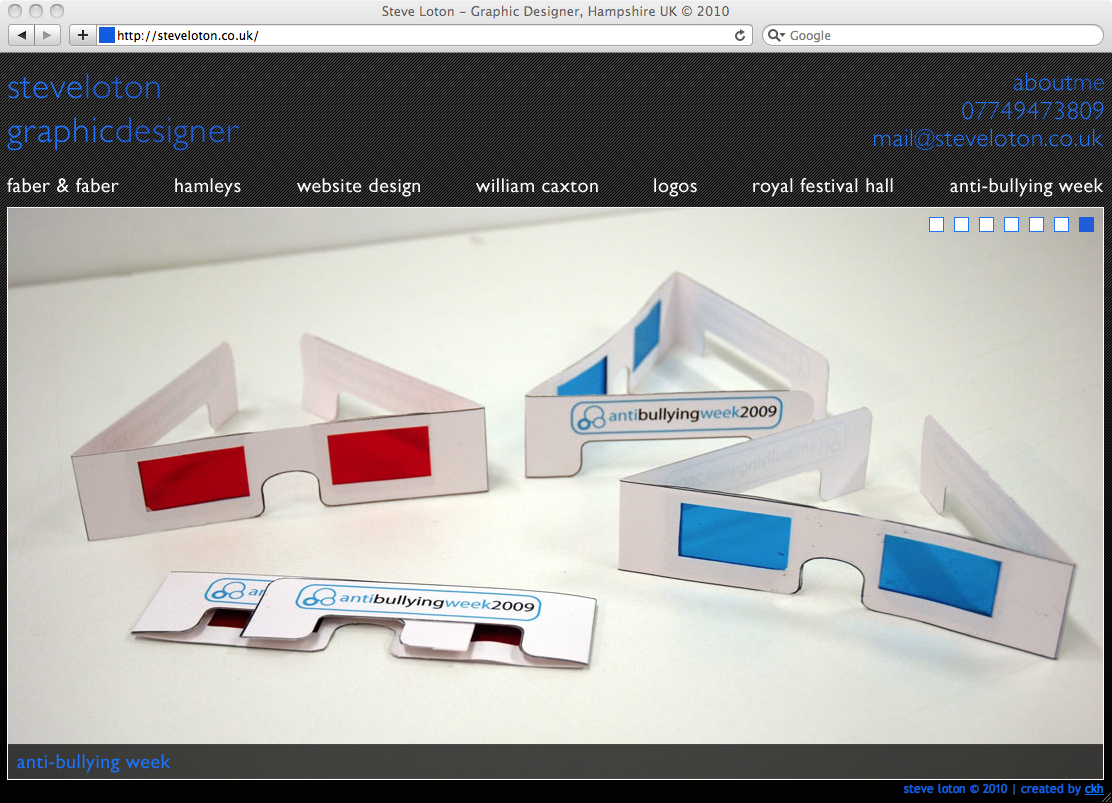Go back with the browser back arrow
The width and height of the screenshot is (1112, 803).
(21, 35)
